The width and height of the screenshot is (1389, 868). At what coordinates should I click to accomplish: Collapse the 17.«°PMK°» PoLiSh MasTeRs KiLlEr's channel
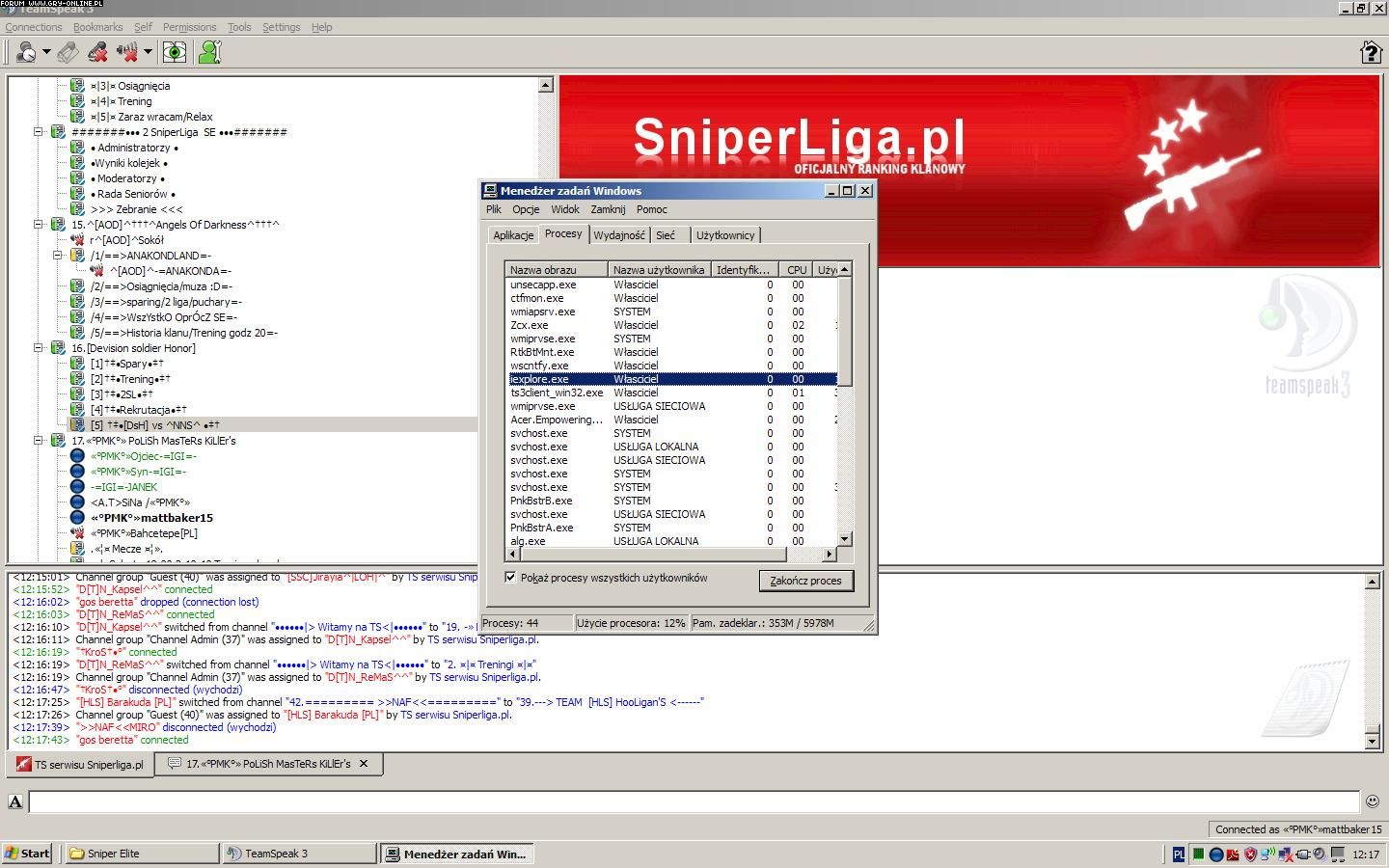[39, 441]
